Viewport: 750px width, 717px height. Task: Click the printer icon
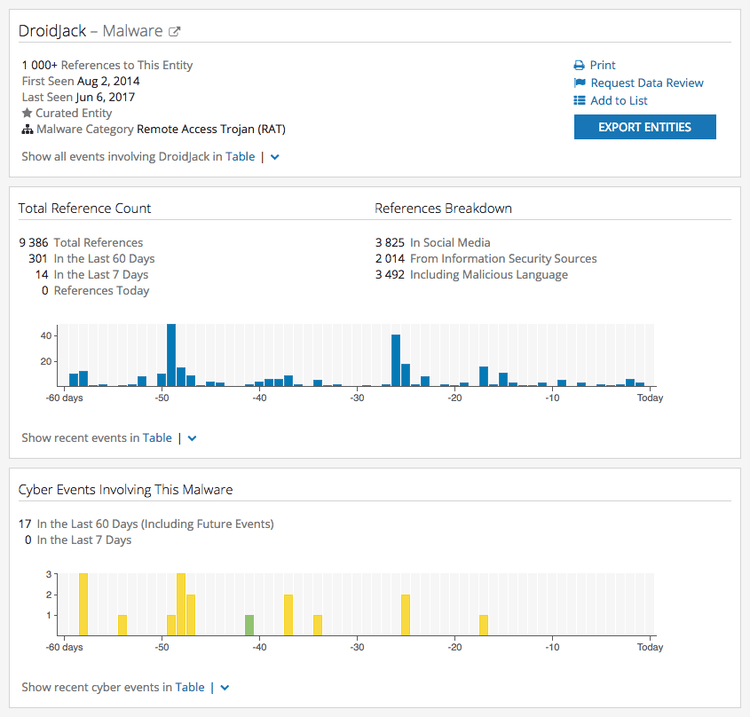click(579, 65)
